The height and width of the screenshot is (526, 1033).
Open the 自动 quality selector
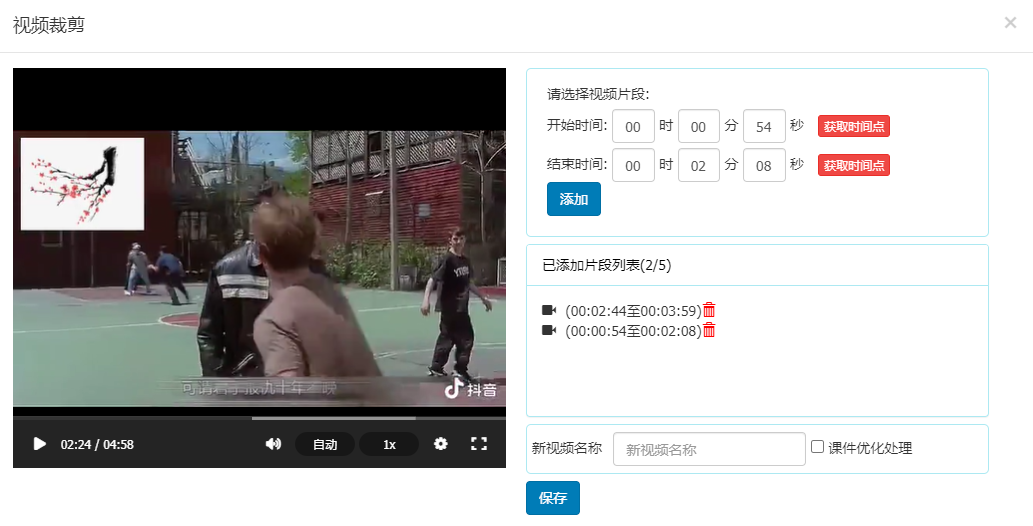tap(325, 444)
